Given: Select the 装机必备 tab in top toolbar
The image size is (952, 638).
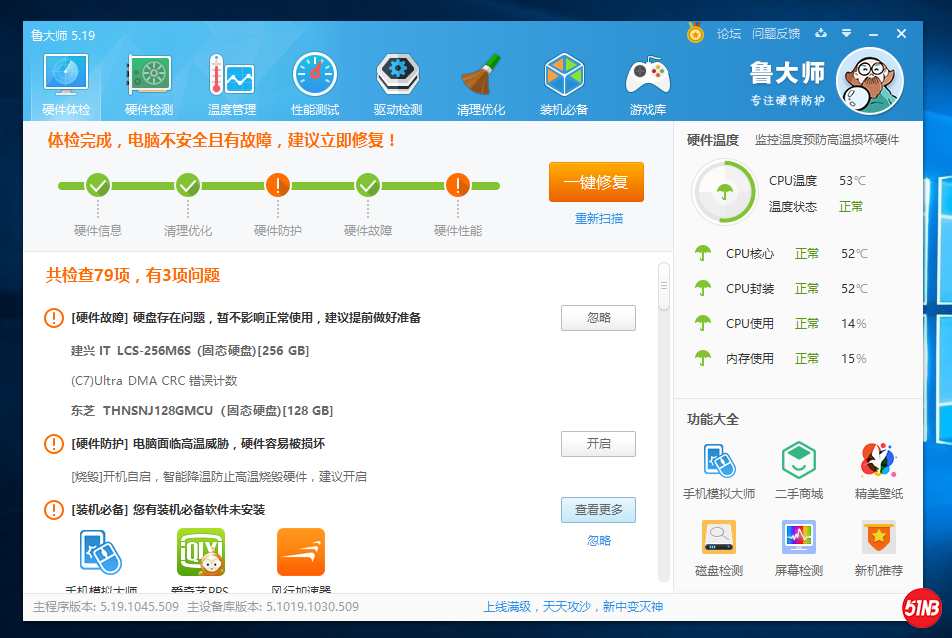Looking at the screenshot, I should [564, 84].
